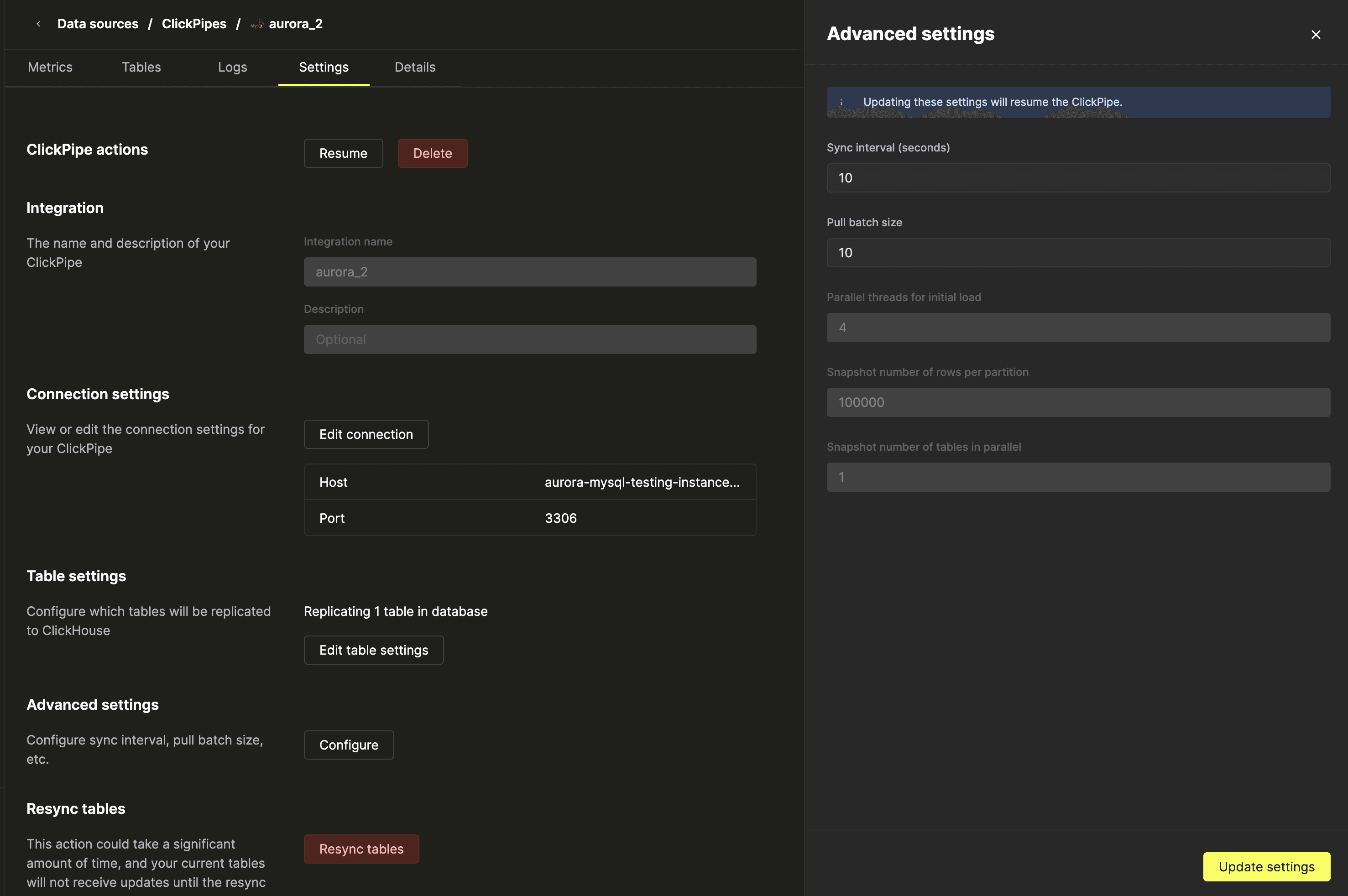Switch to the Tables tab

[141, 68]
